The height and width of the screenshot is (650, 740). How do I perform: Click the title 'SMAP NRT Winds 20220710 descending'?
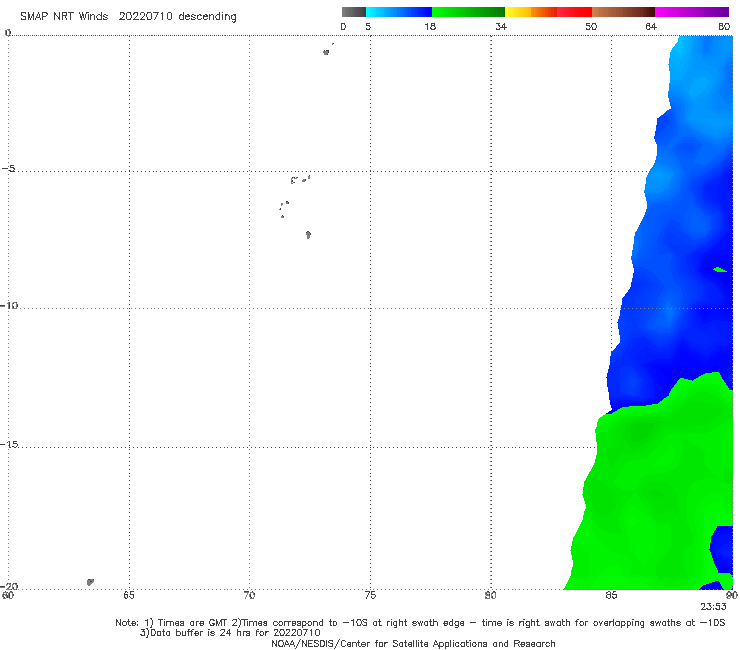(128, 17)
